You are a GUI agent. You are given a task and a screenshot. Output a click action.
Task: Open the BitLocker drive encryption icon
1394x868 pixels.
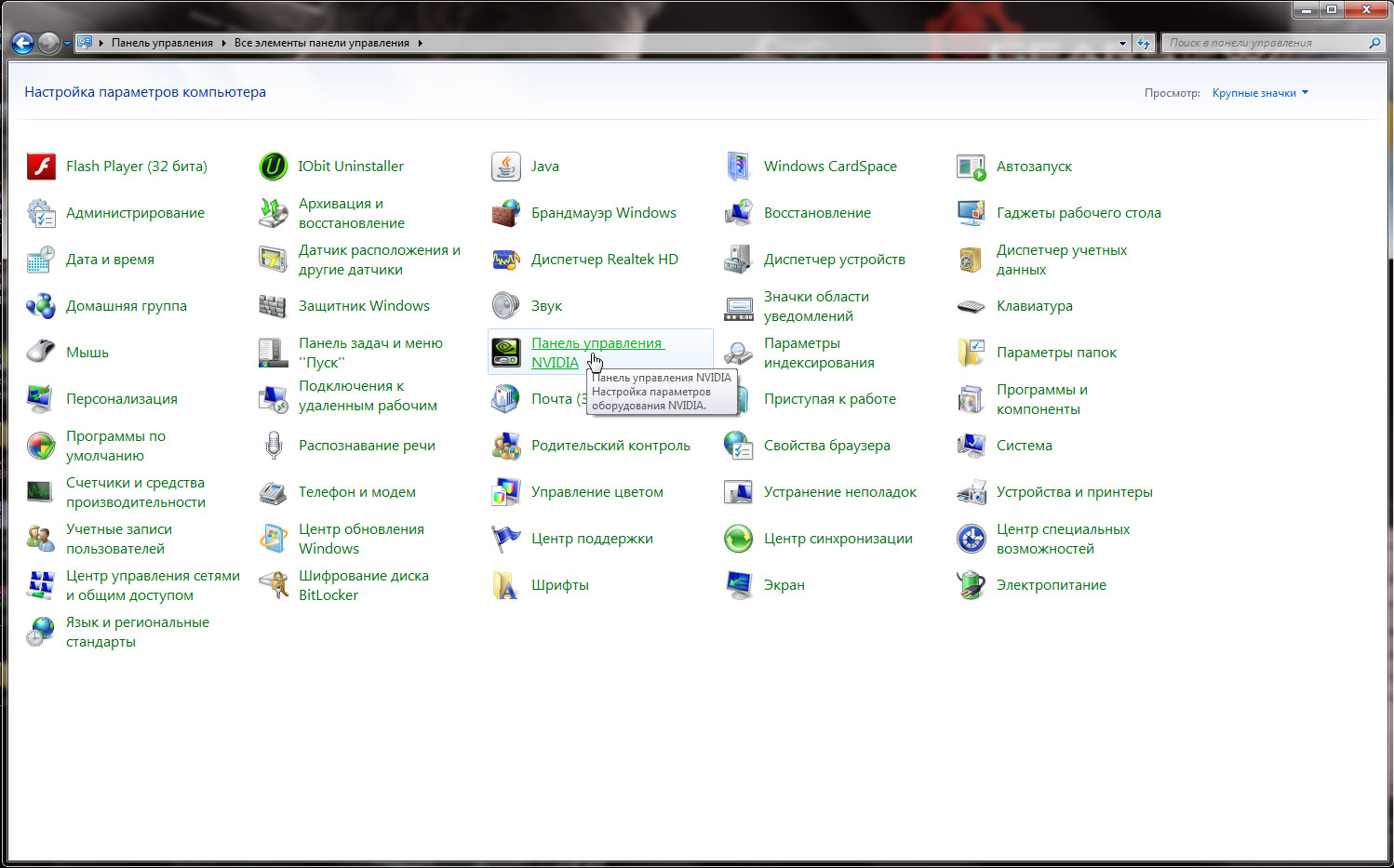(274, 585)
